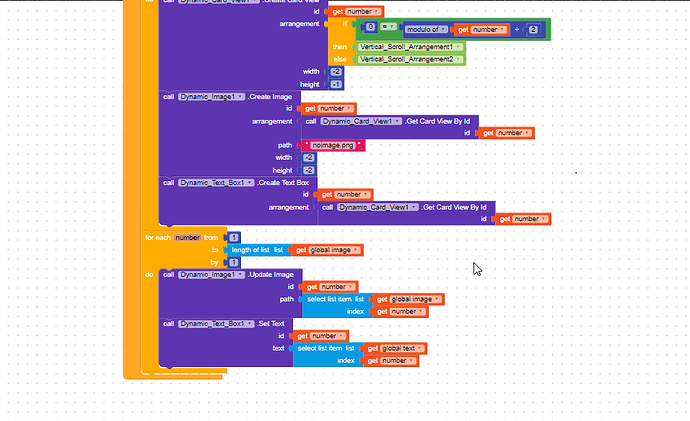The width and height of the screenshot is (690, 421).
Task: Select the '.Create Image' call block label
Action: tap(270, 97)
